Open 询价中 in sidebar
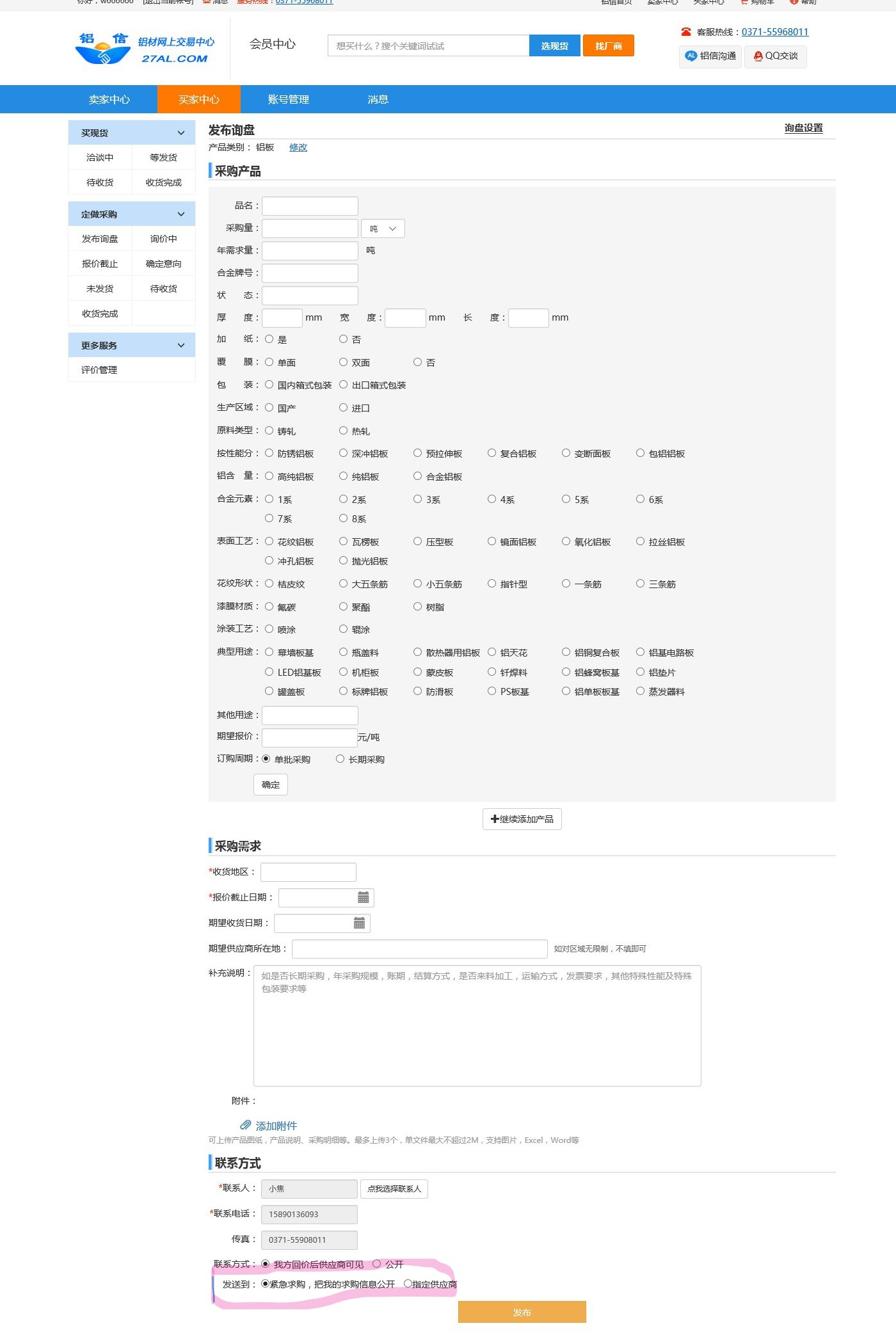The height and width of the screenshot is (1333, 896). pyautogui.click(x=164, y=239)
